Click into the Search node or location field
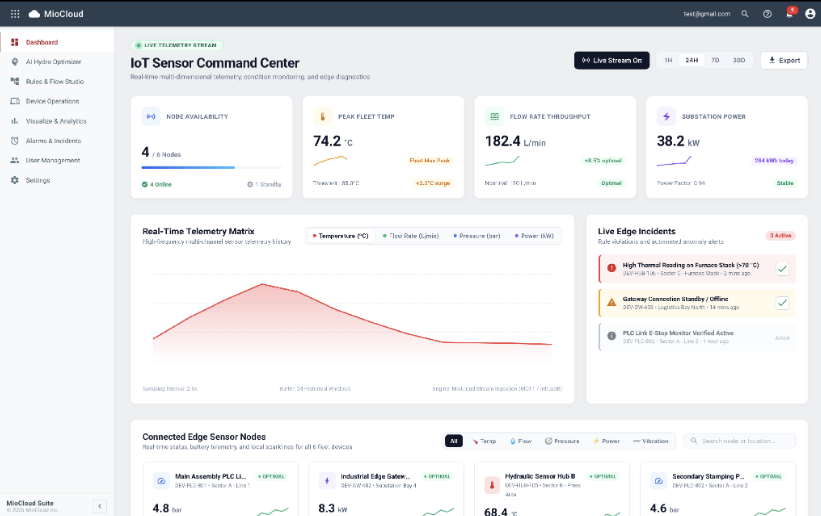Viewport: 821px width, 516px height. pos(739,441)
